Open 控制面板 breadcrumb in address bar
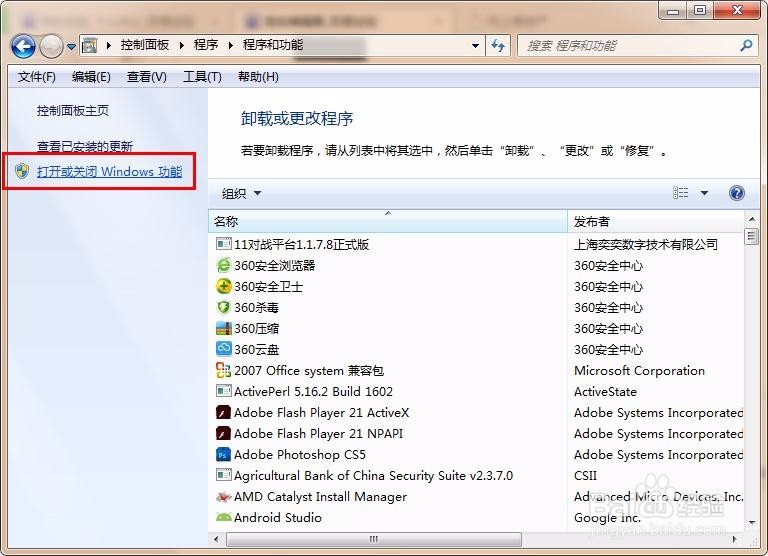768x556 pixels. (x=144, y=45)
